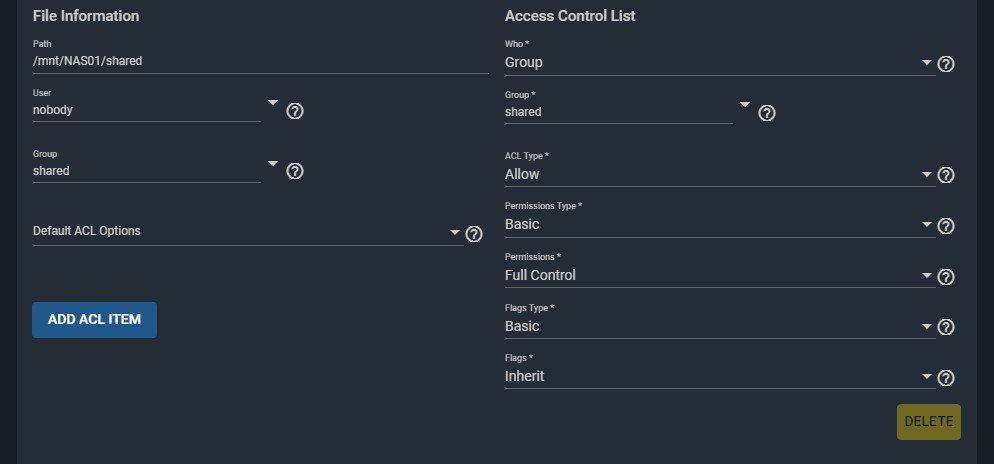This screenshot has height=464, width=994.
Task: Open help for Flags Type
Action: pos(946,327)
